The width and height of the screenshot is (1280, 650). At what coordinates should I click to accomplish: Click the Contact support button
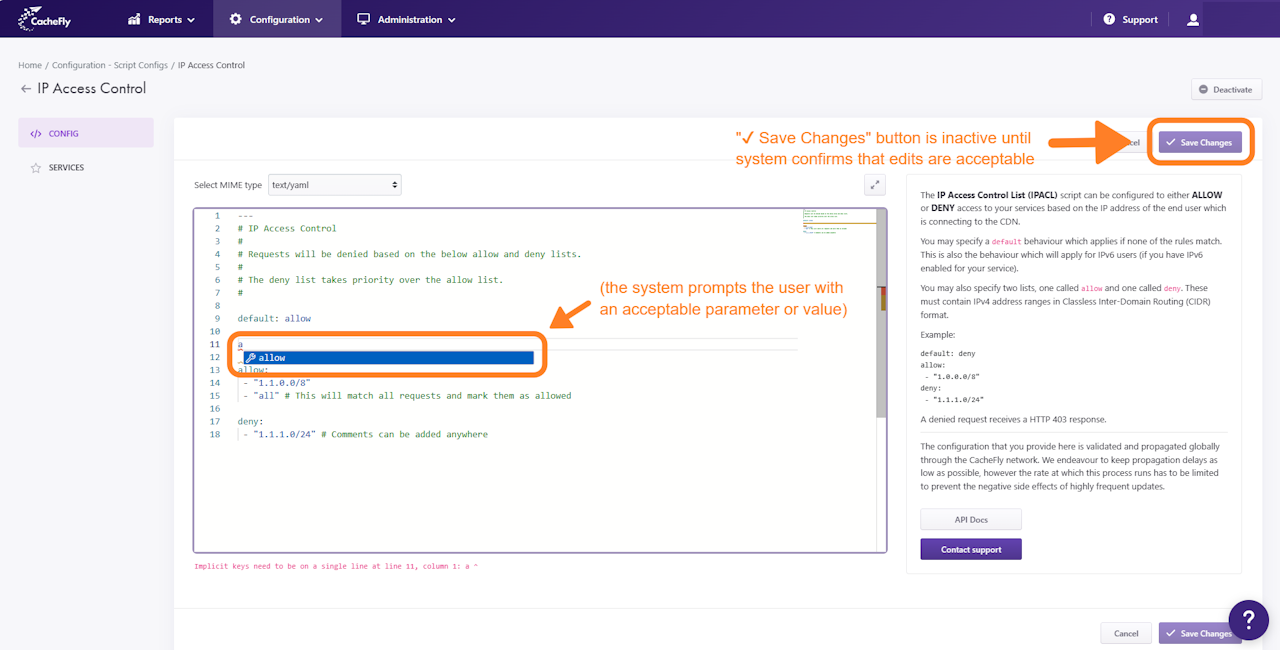(x=971, y=549)
